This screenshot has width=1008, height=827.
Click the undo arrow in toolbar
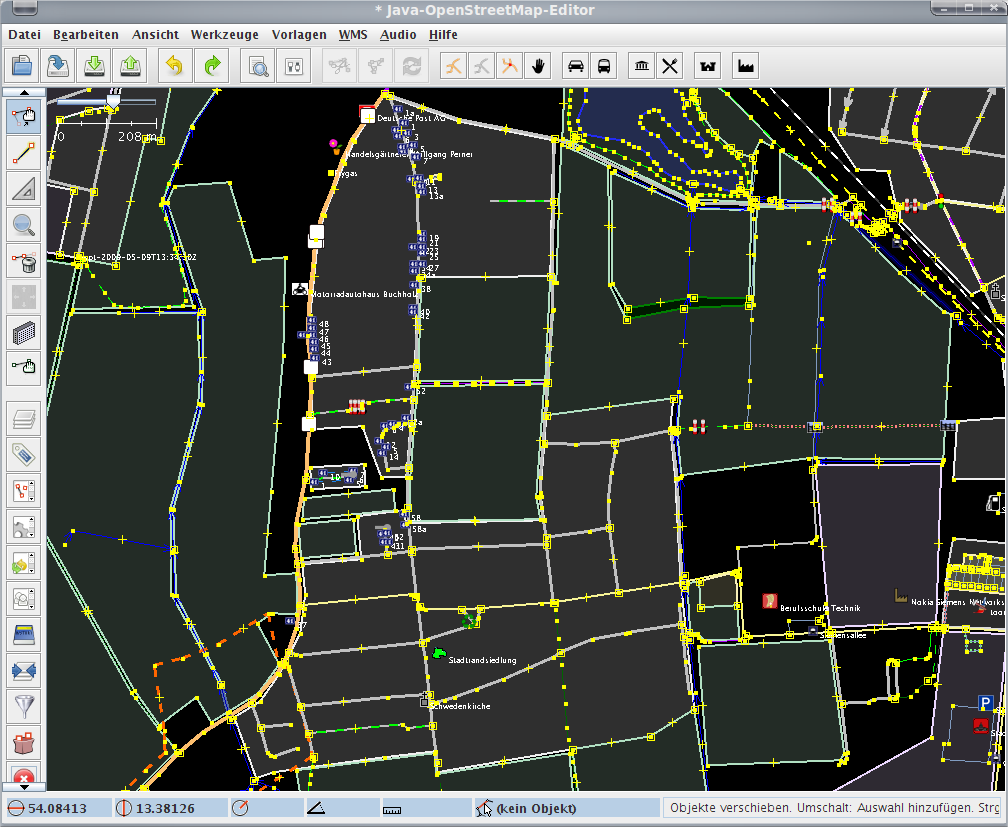tap(174, 66)
